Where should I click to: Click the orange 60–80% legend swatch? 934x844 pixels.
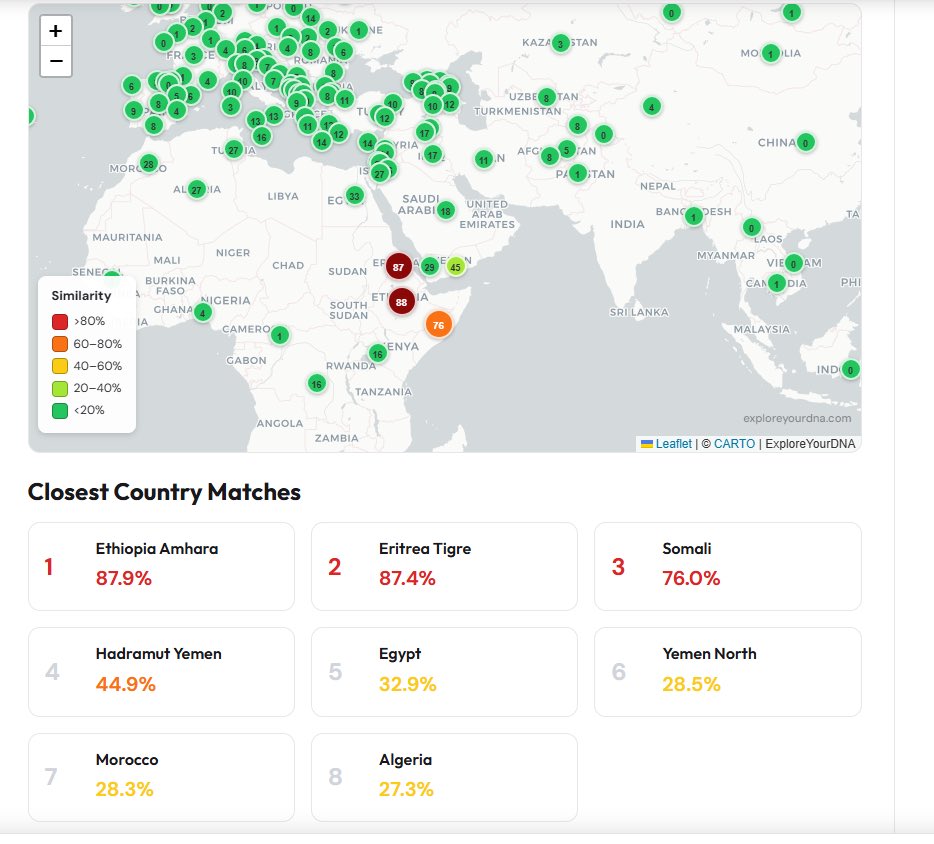60,344
